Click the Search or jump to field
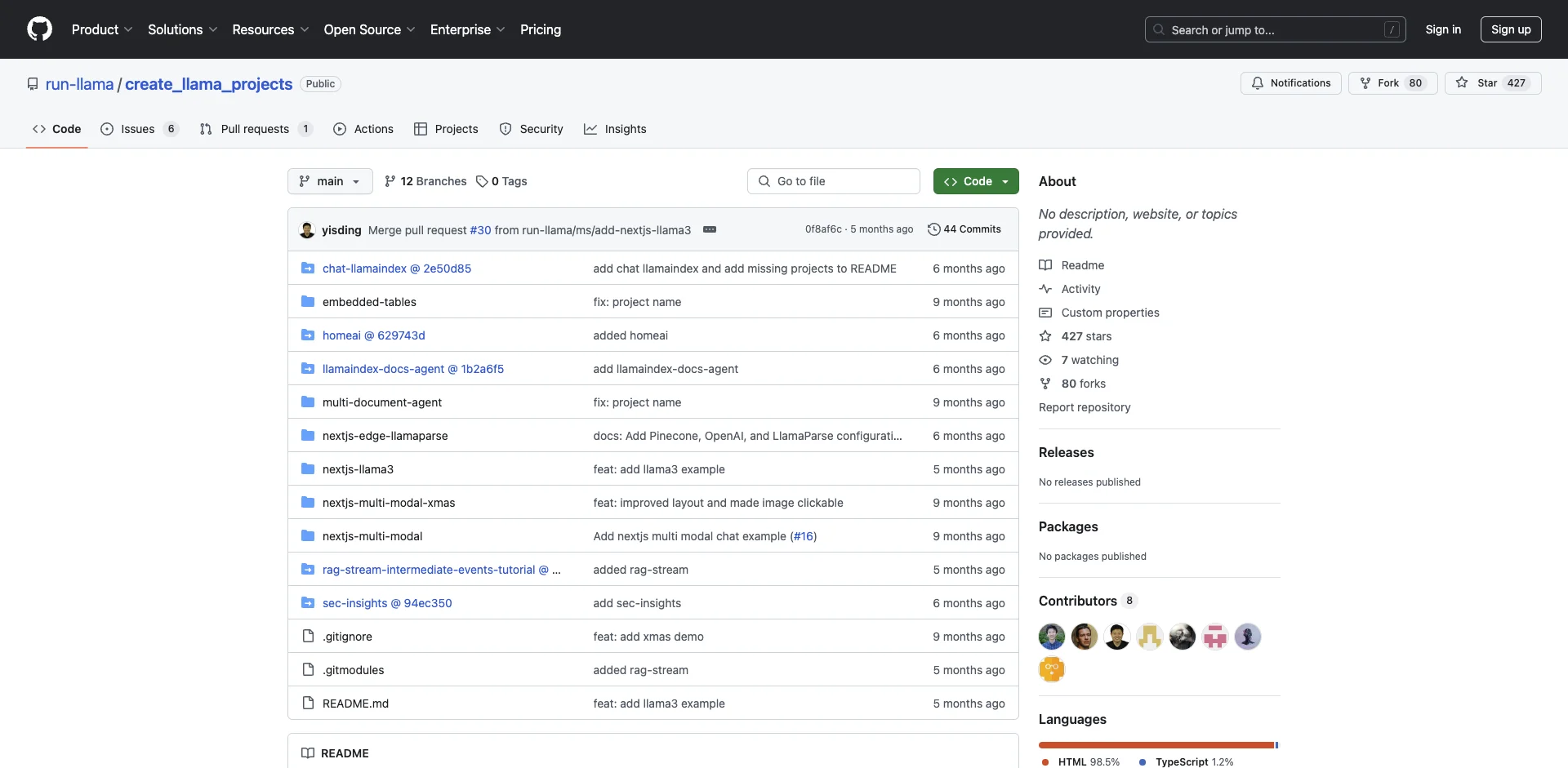Screen dimensions: 1568x768 (1276, 29)
